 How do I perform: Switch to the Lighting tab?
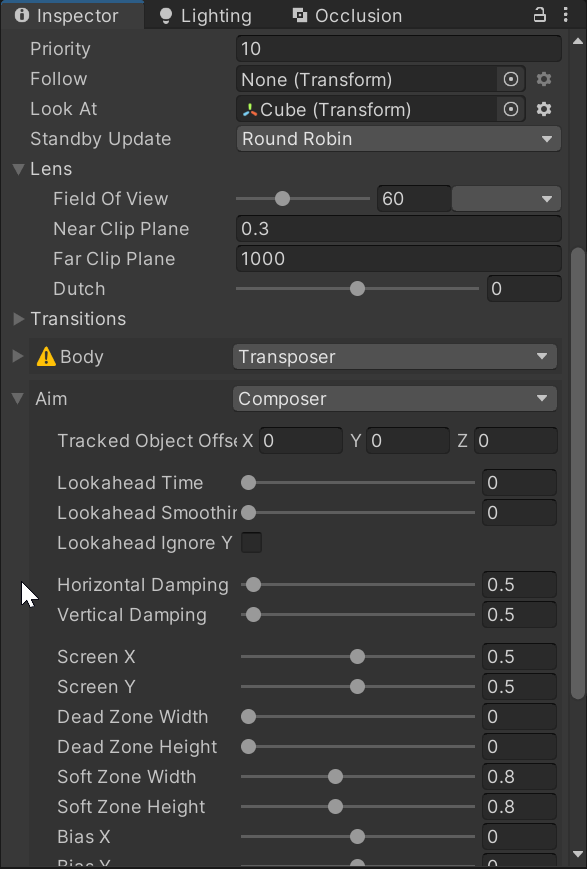coord(206,16)
